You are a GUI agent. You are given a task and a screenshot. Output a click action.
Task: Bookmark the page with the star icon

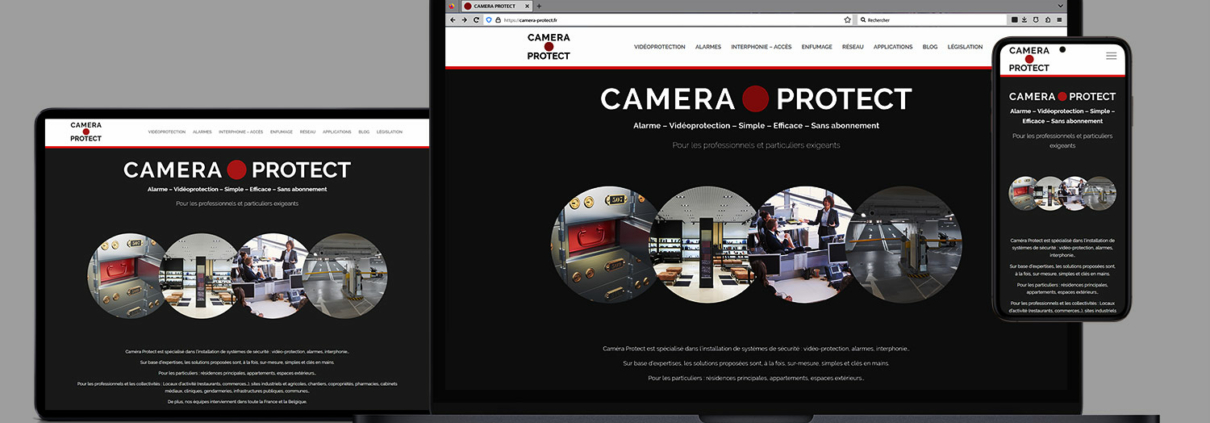[847, 19]
